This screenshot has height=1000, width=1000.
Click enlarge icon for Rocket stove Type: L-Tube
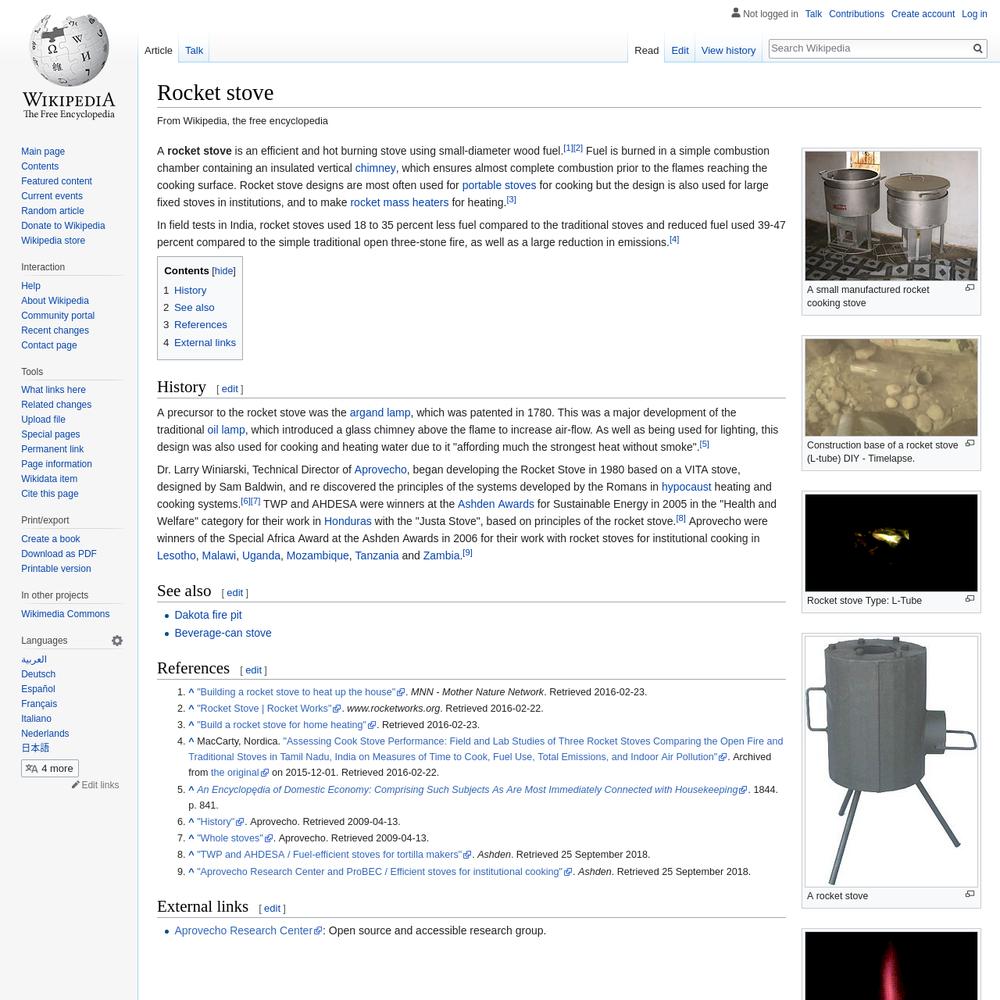click(969, 599)
